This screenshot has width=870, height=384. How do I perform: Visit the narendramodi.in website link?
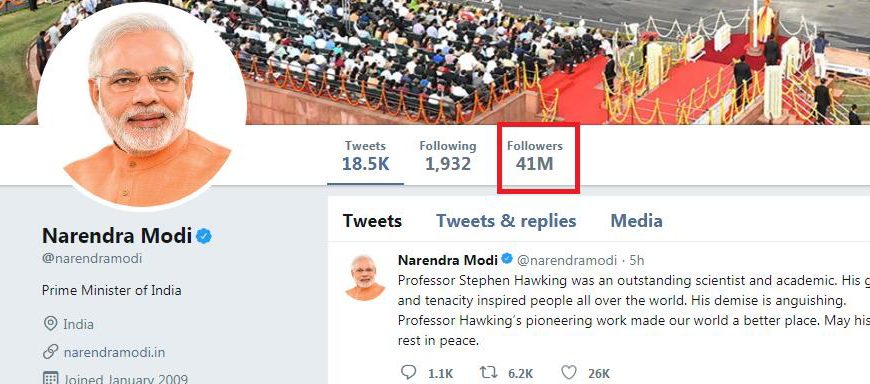[x=114, y=352]
